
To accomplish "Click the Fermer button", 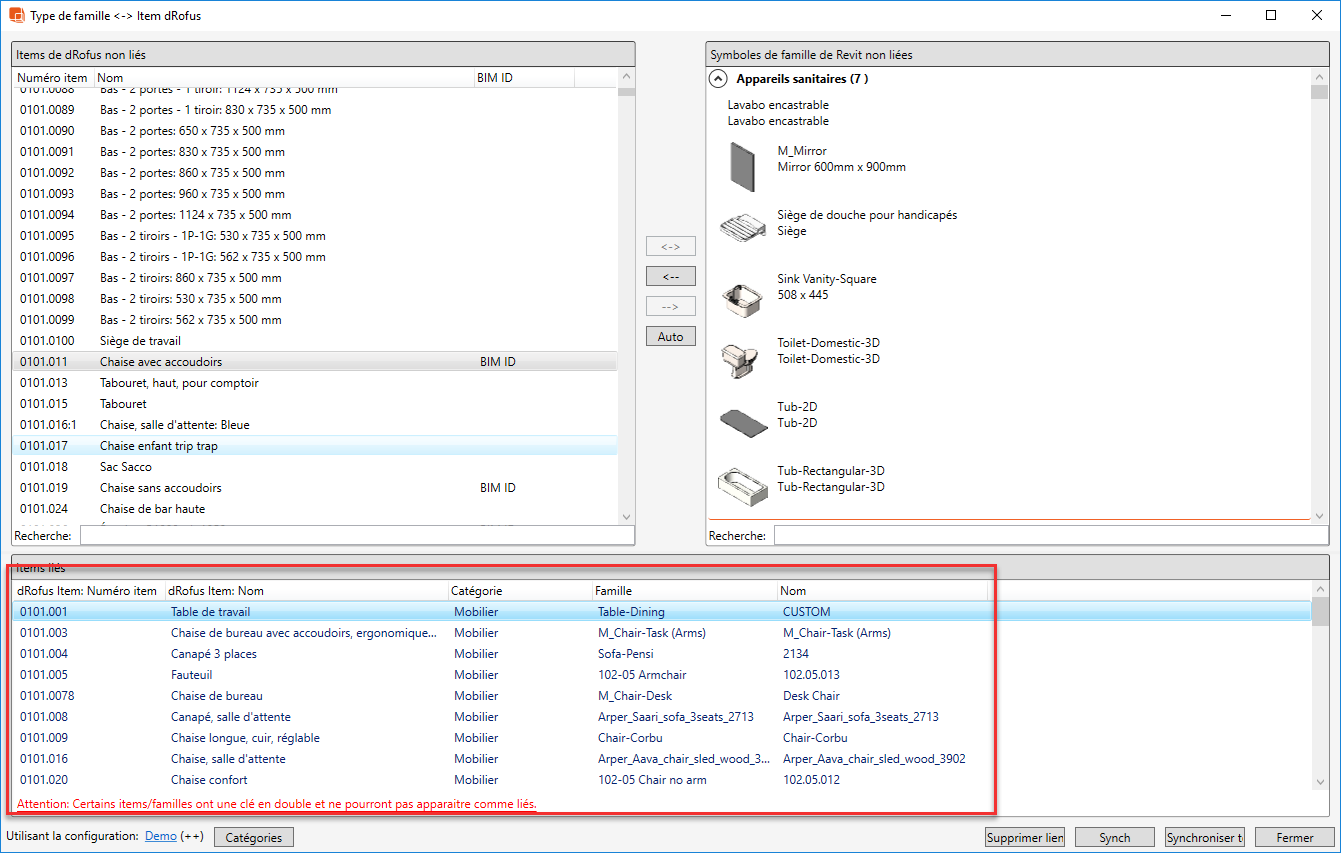I will pyautogui.click(x=1294, y=838).
